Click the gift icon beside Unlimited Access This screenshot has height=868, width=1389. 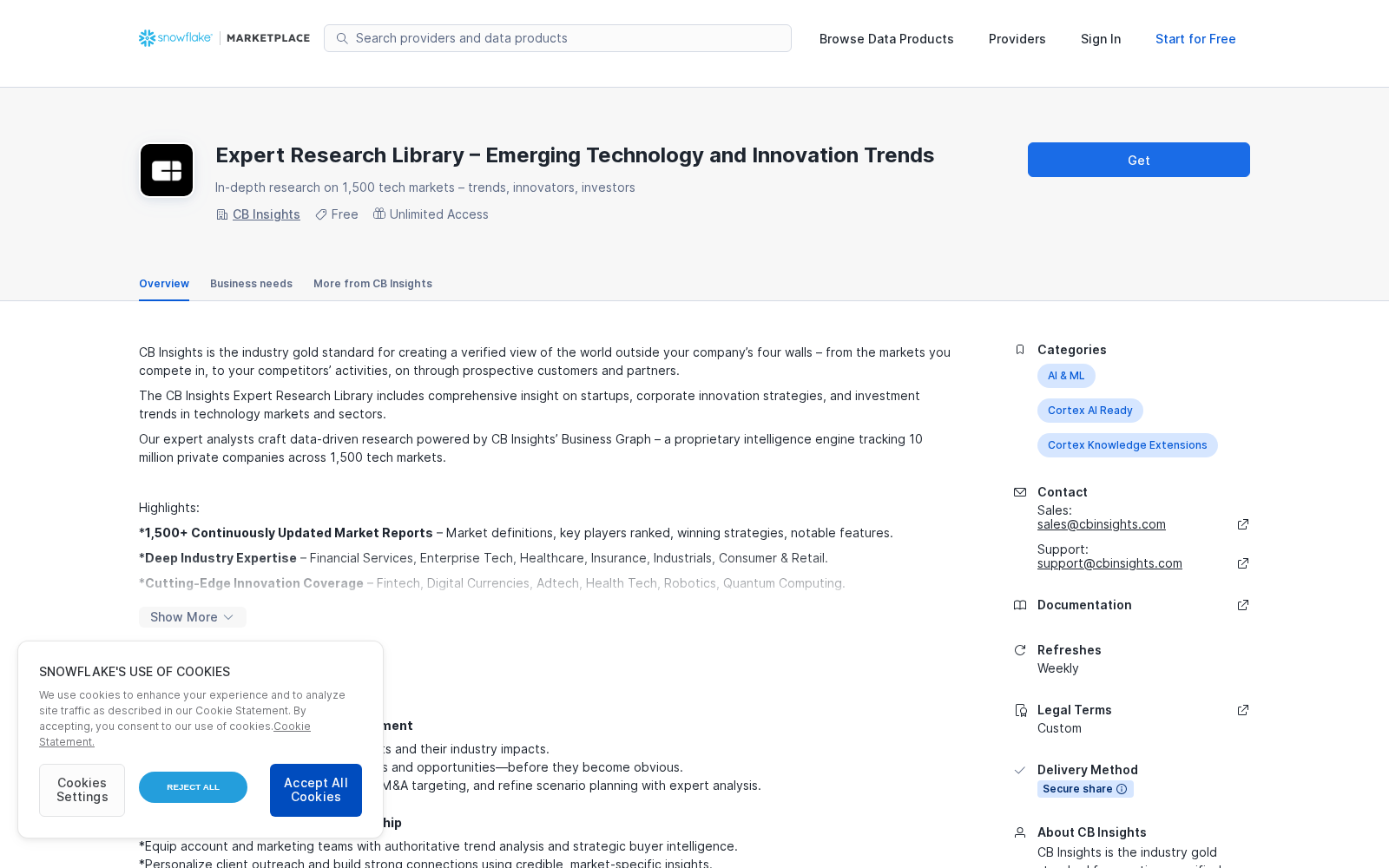379,214
